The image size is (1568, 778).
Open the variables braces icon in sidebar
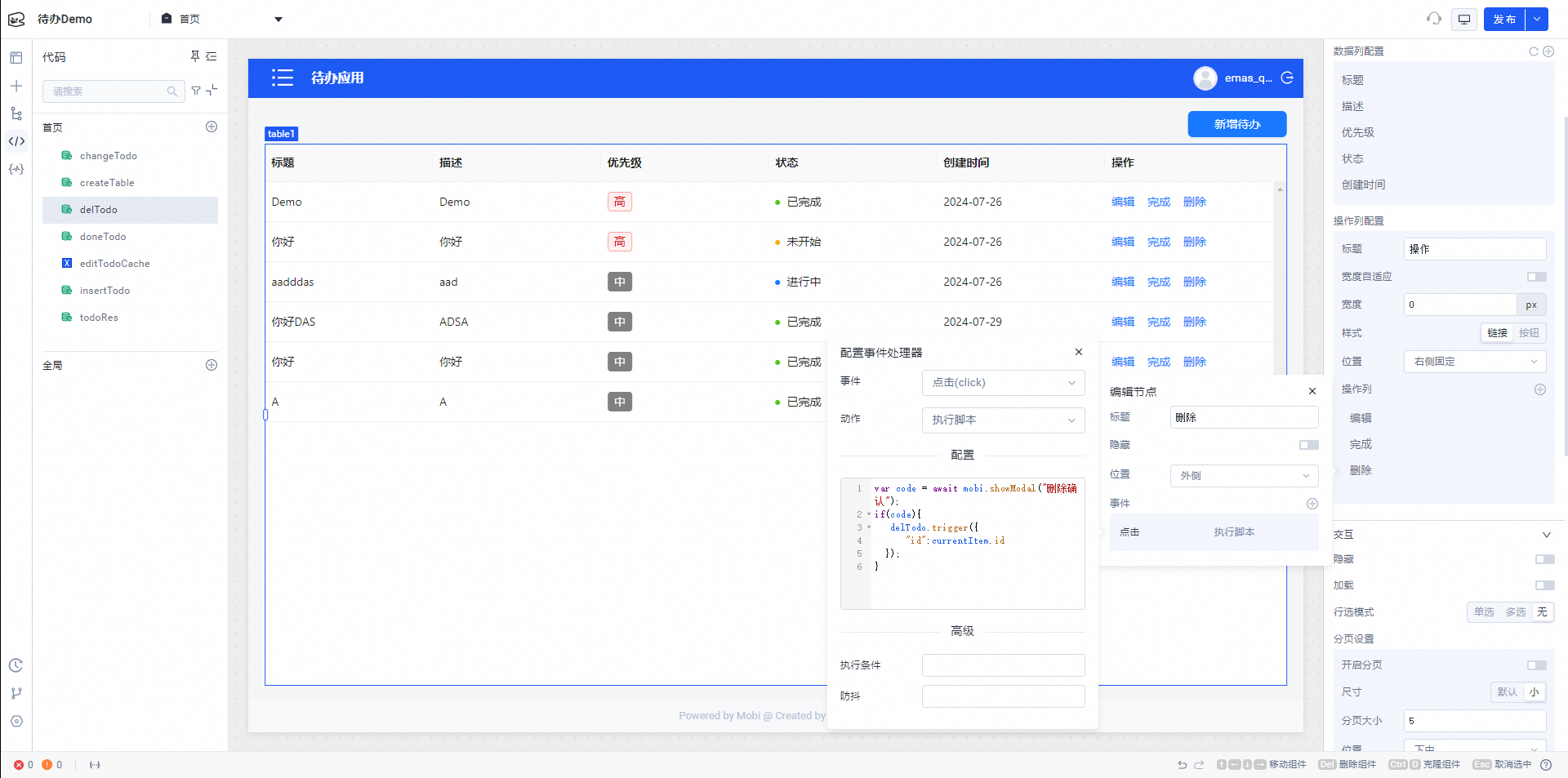click(16, 169)
